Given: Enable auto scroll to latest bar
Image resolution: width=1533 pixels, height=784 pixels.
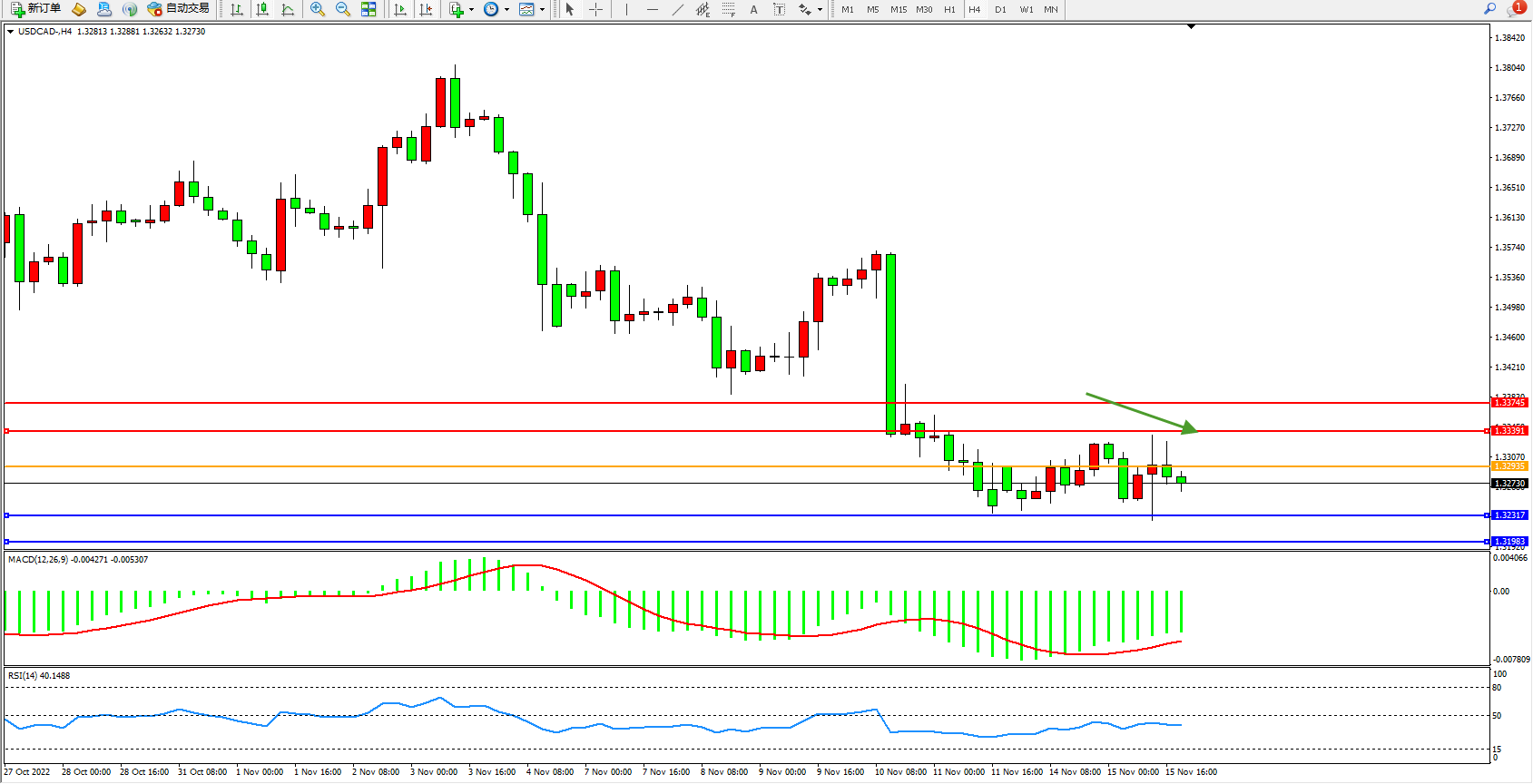Looking at the screenshot, I should coord(400,9).
